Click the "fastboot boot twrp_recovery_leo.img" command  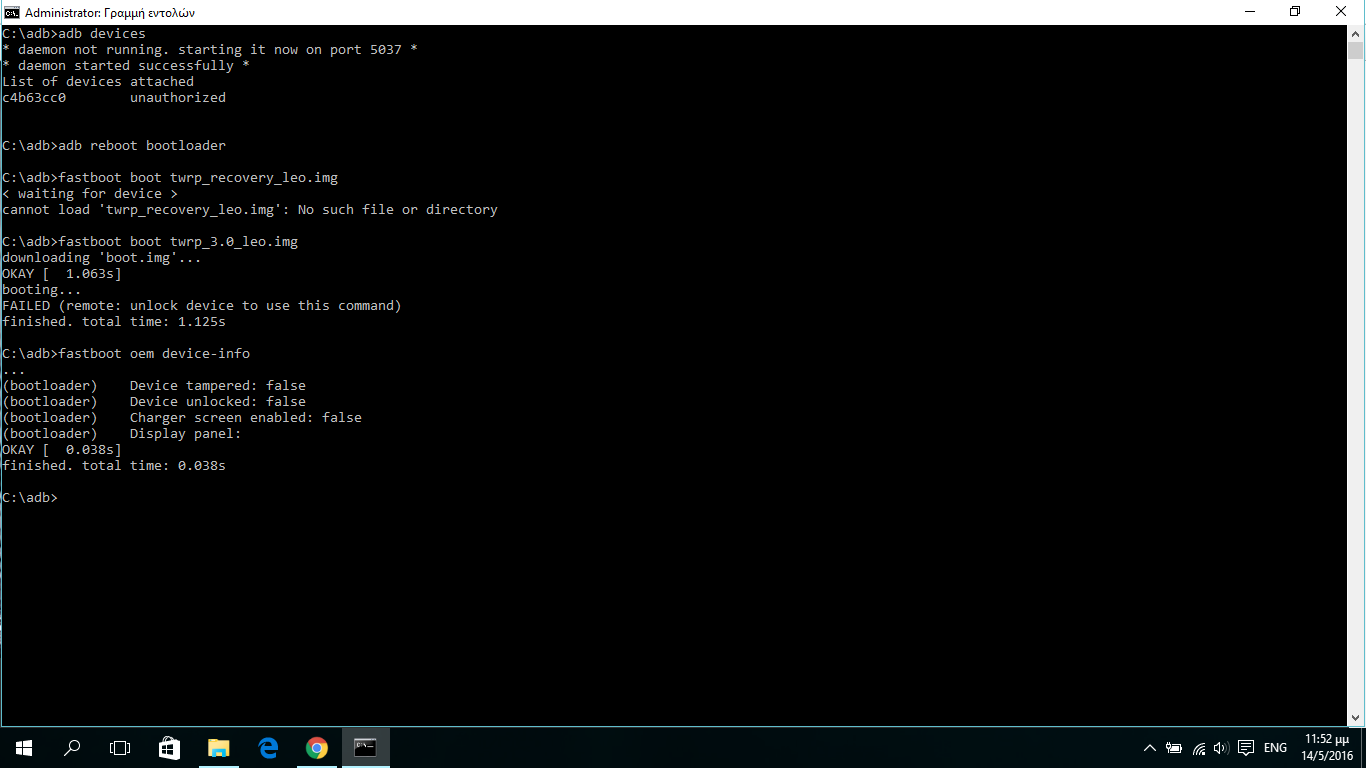[170, 178]
